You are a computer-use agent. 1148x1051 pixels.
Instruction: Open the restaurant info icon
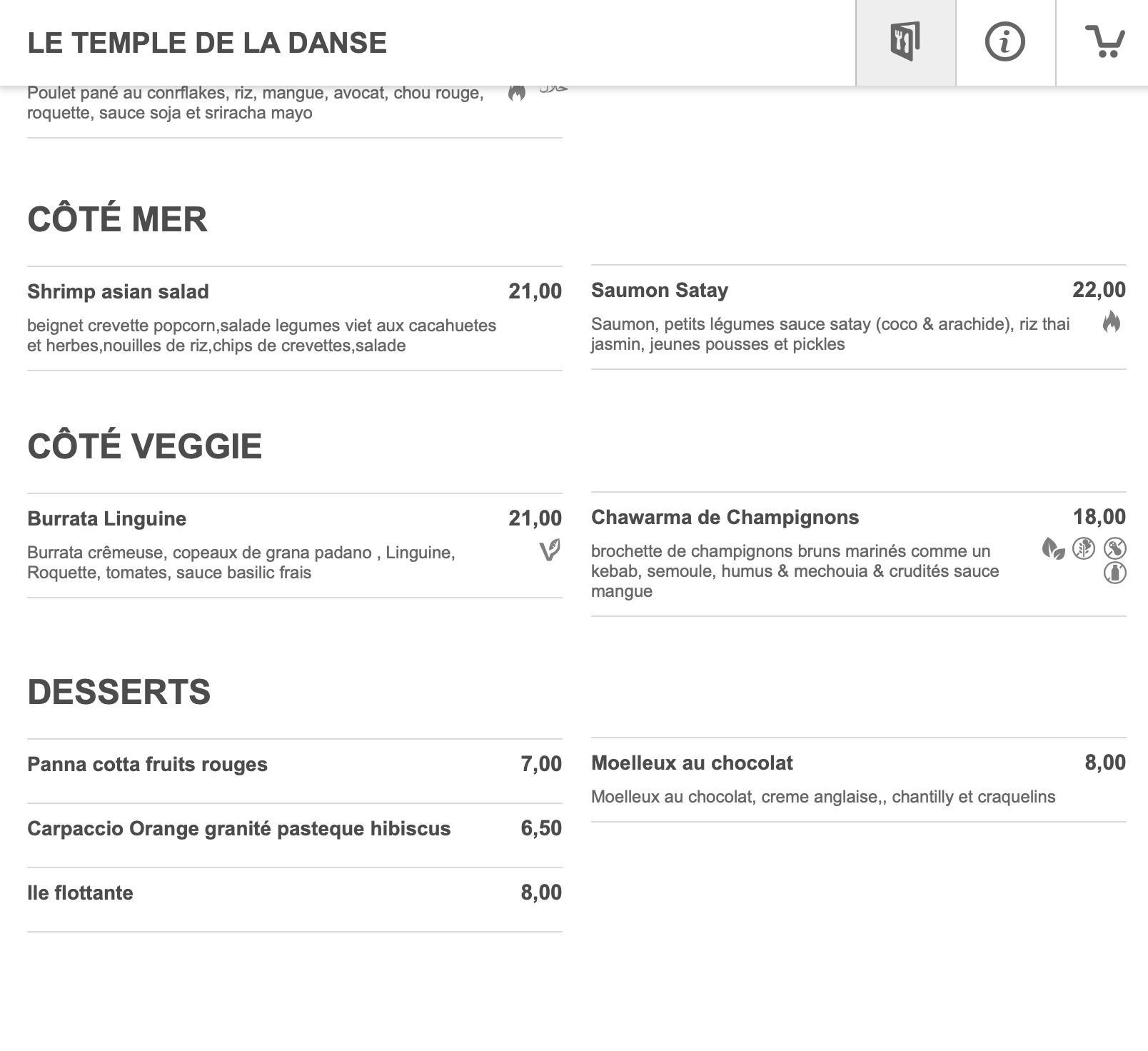pos(1005,42)
